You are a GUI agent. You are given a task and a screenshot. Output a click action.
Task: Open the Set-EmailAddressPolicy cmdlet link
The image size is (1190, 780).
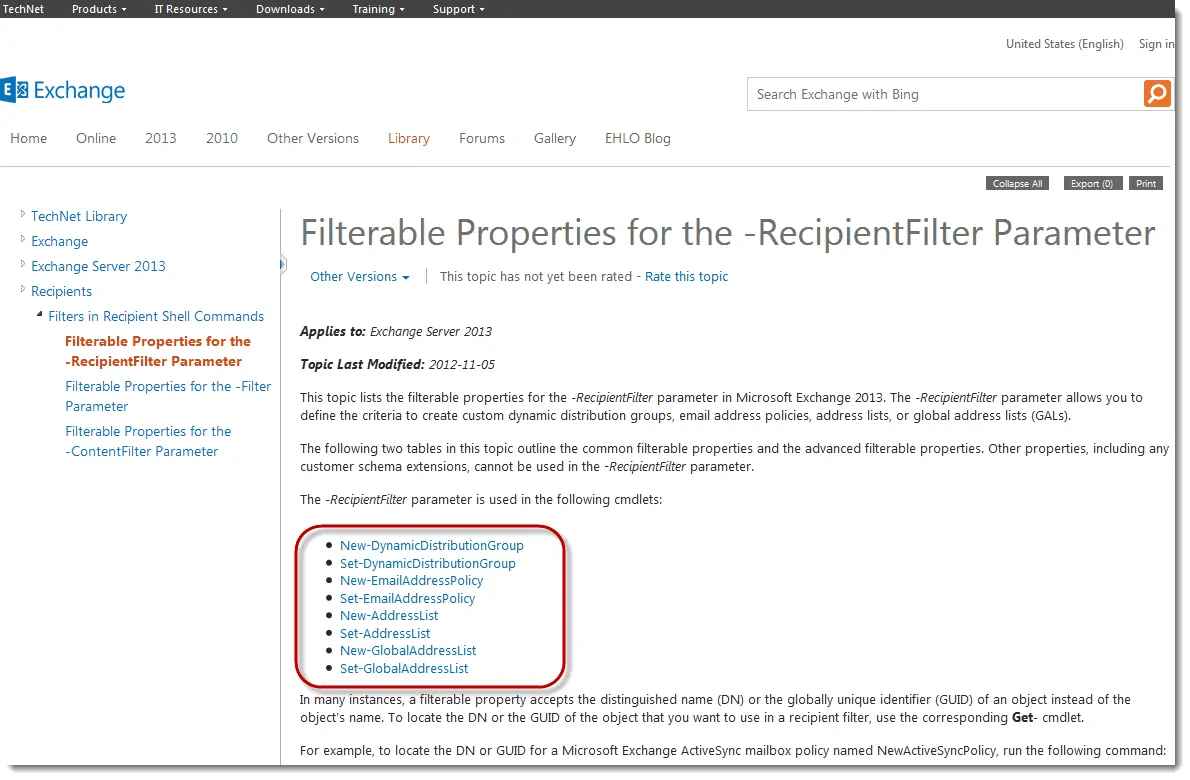point(408,599)
